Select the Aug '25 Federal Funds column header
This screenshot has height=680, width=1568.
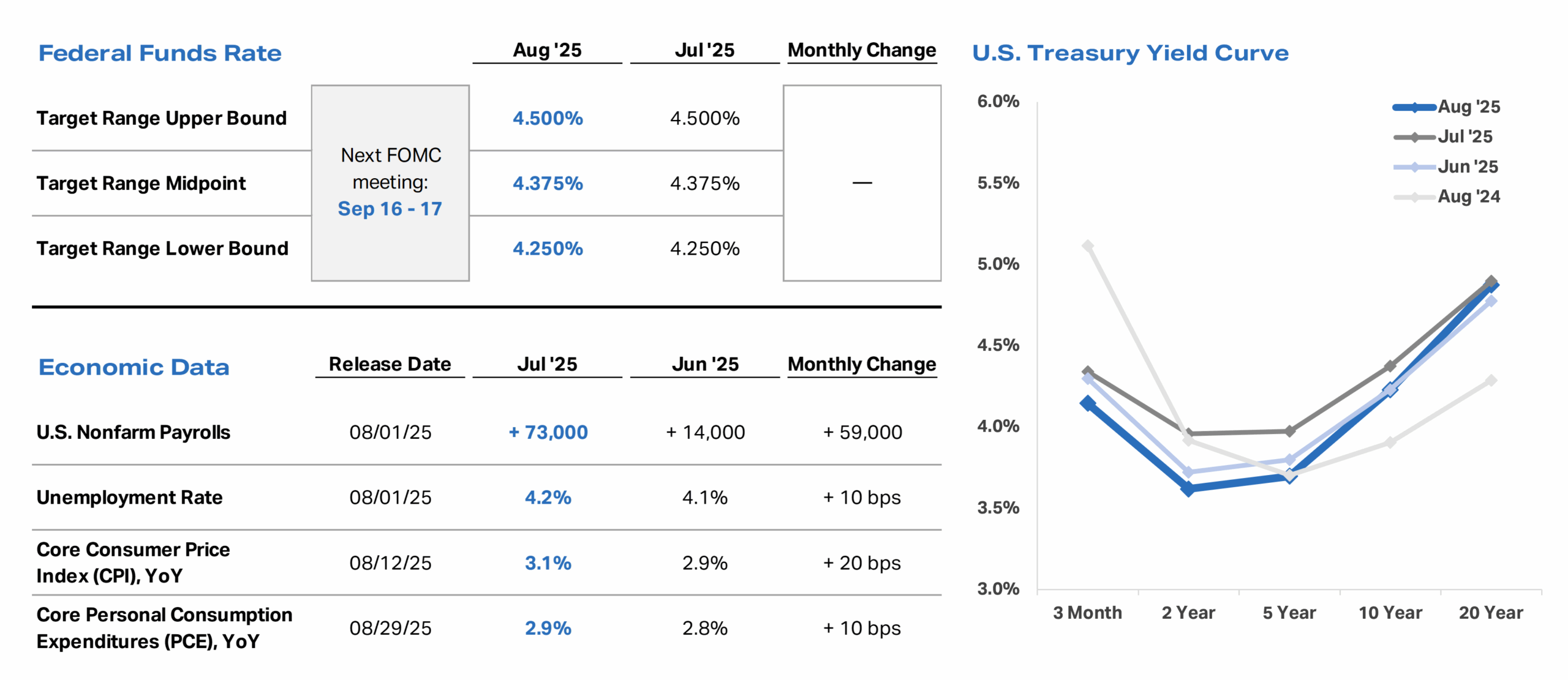547,50
